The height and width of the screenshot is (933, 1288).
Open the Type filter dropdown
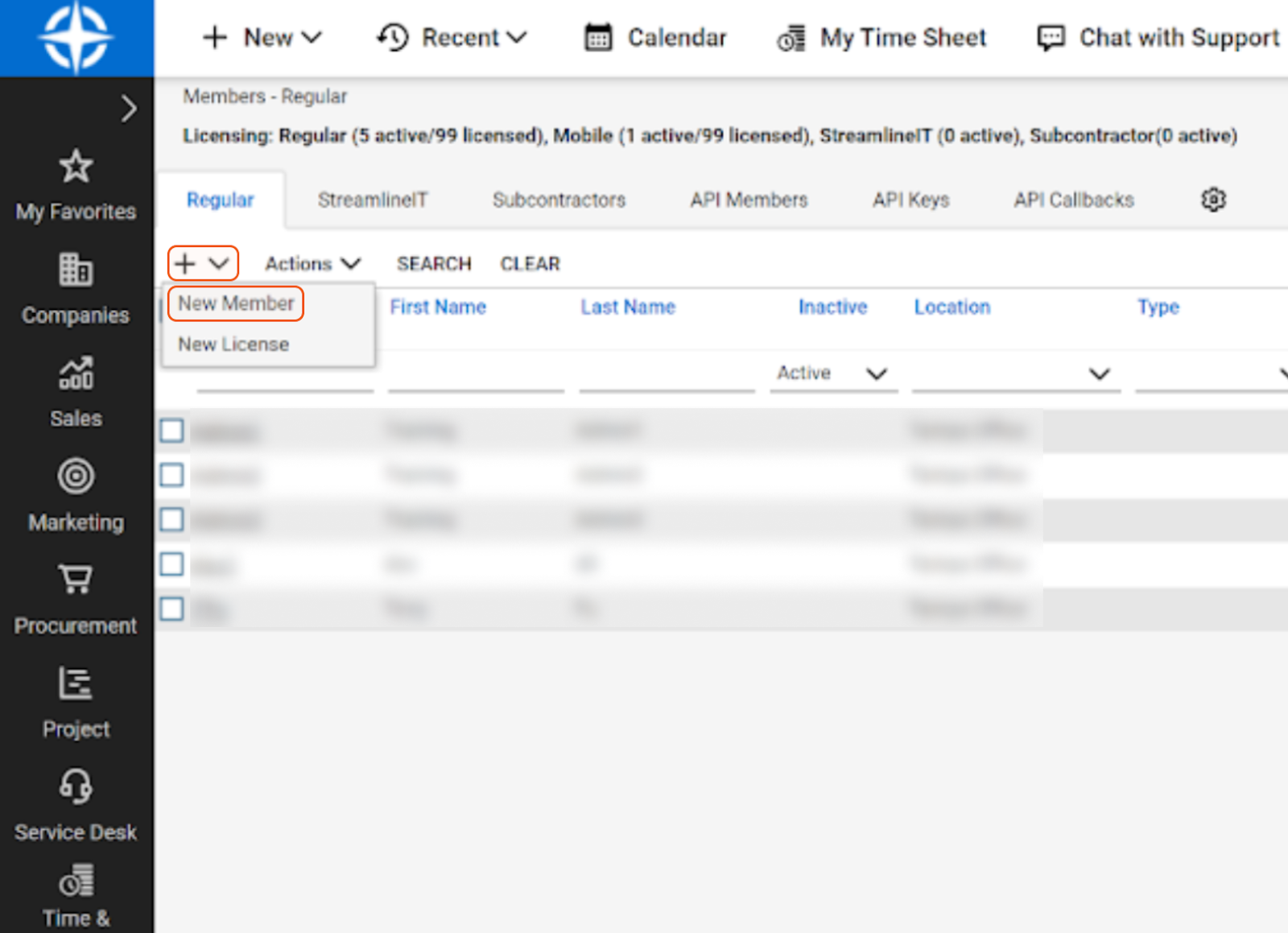pos(1212,374)
